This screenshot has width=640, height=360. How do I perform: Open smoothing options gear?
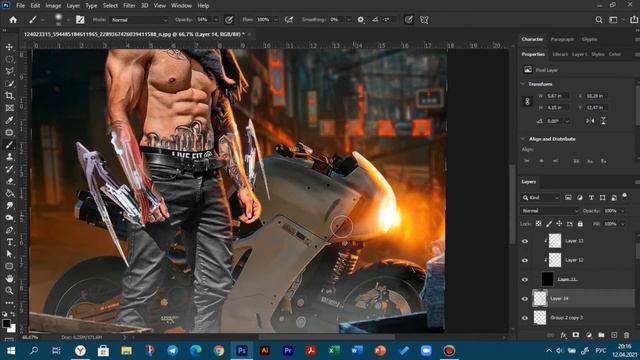click(x=361, y=20)
